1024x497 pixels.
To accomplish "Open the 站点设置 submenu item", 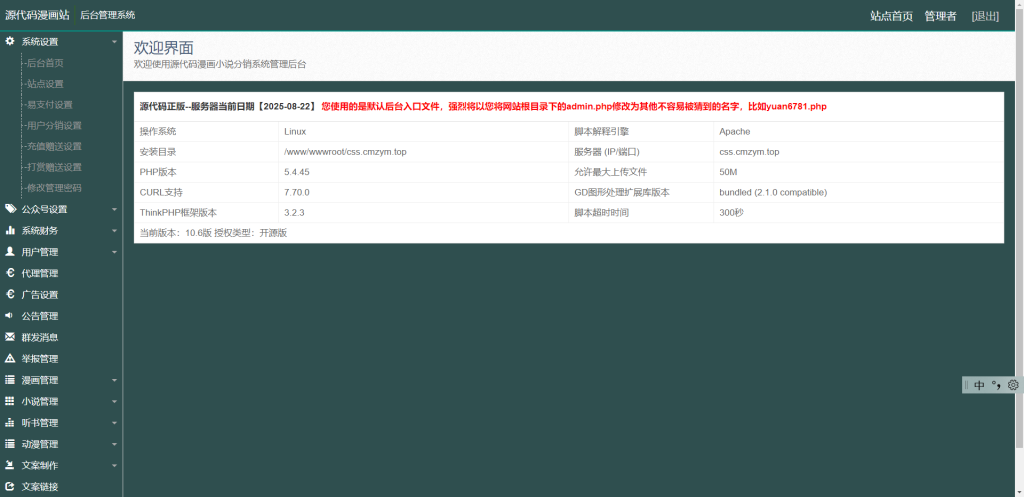I will coord(45,84).
